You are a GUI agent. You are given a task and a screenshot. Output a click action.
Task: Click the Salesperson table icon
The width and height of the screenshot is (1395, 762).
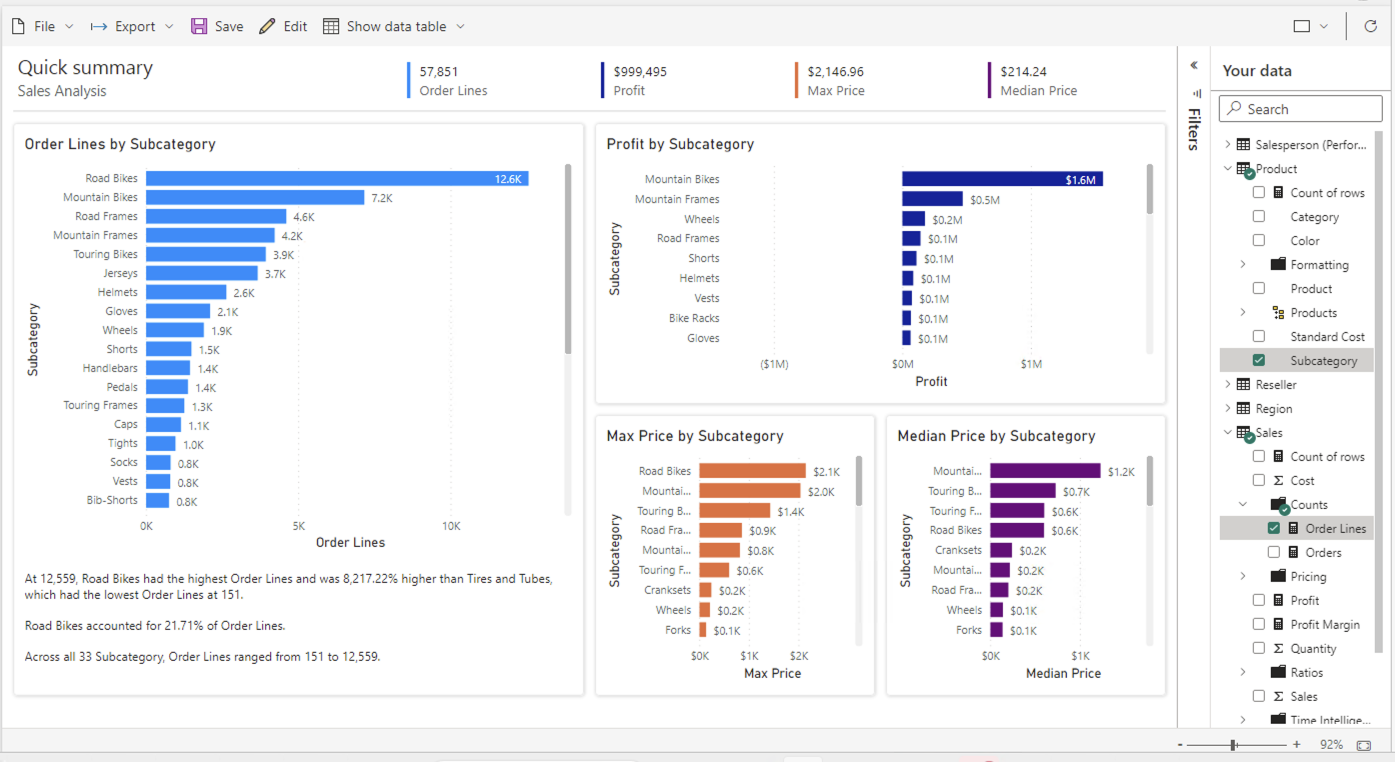pyautogui.click(x=1243, y=145)
